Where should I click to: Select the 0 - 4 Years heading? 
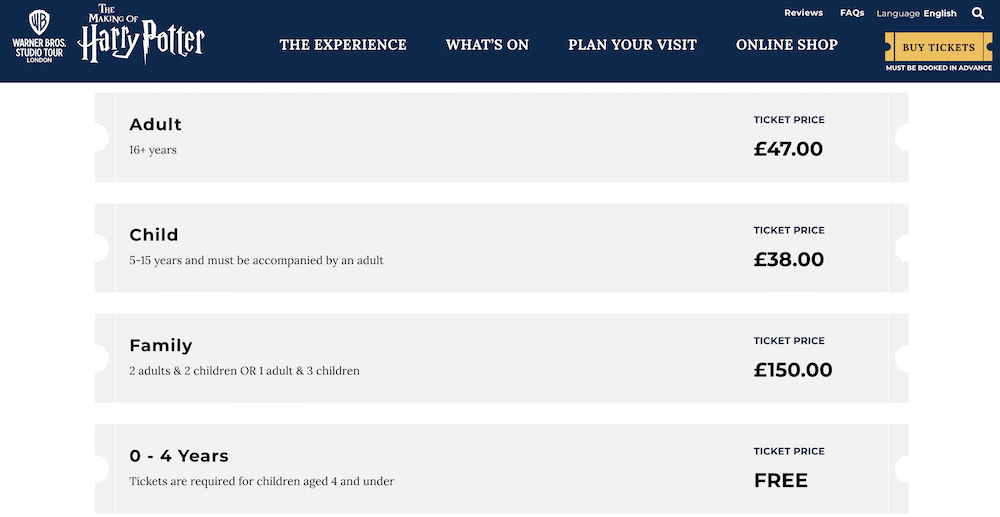click(179, 456)
